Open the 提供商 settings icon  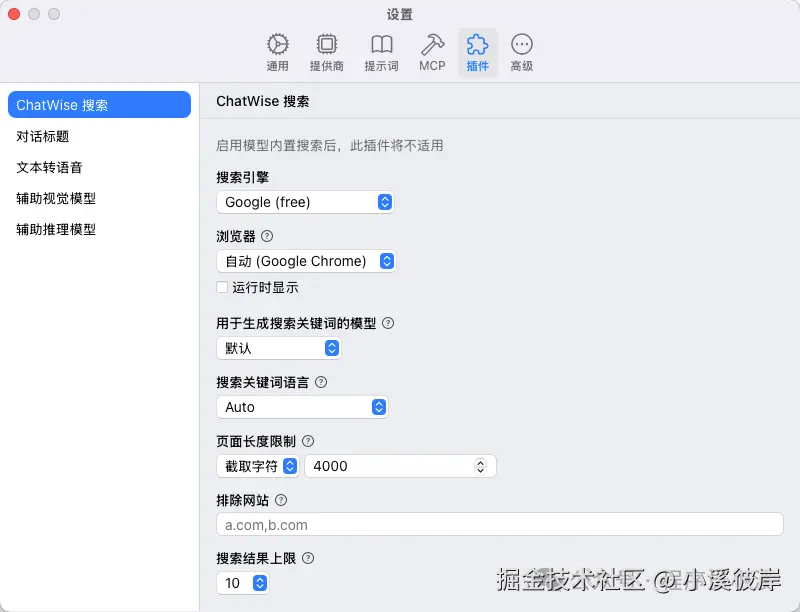327,46
